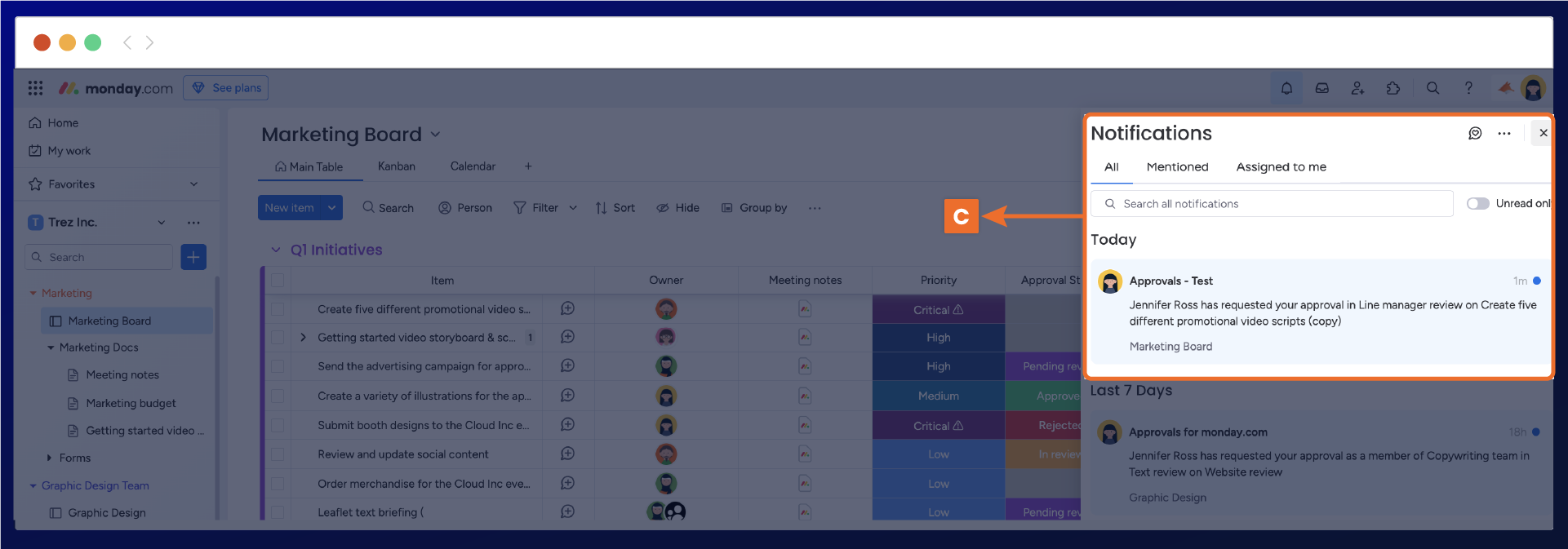
Task: Expand the Marketing Board title dropdown
Action: 435,135
